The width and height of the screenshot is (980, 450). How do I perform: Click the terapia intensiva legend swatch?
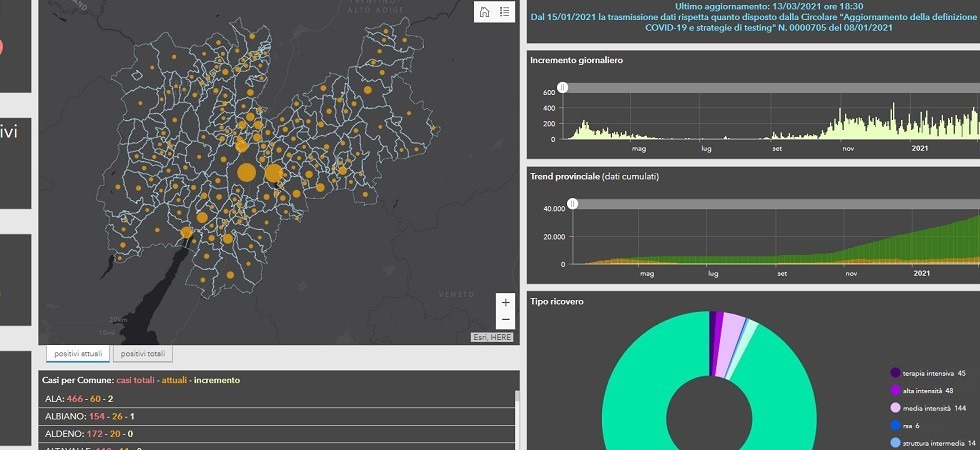[895, 373]
